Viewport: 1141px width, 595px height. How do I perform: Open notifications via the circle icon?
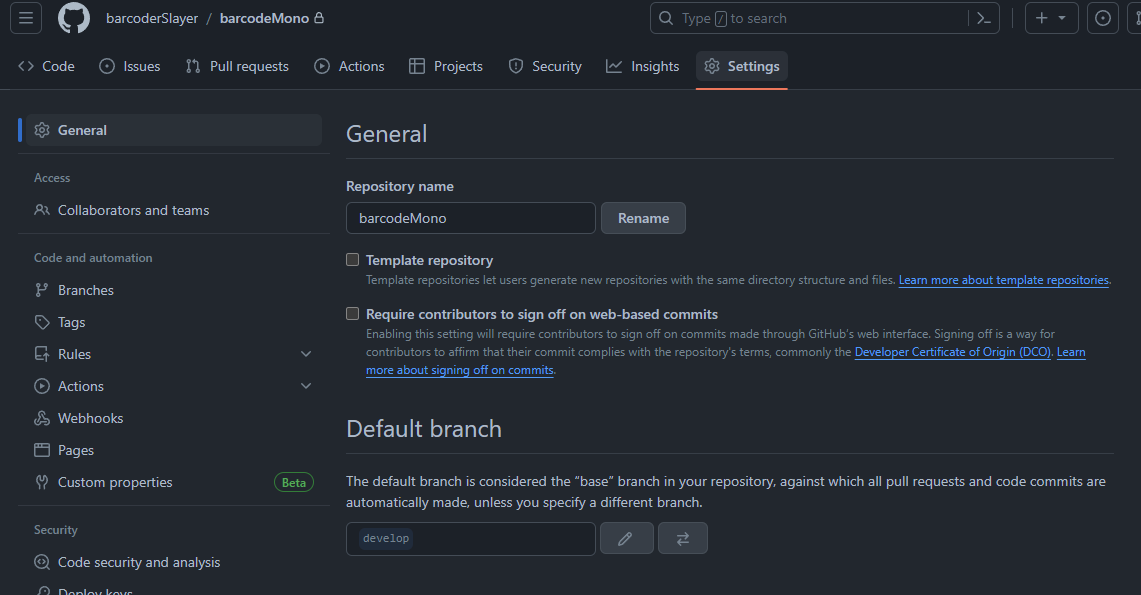[x=1102, y=18]
